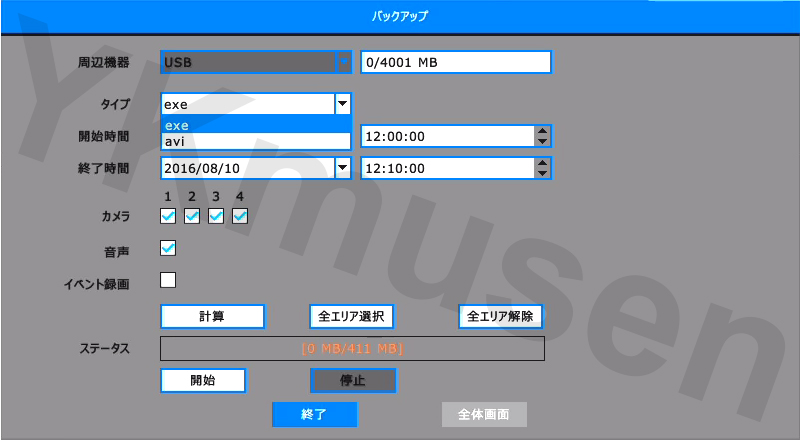
Task: Click the 開始時間 12:00:00 time field
Action: [447, 136]
